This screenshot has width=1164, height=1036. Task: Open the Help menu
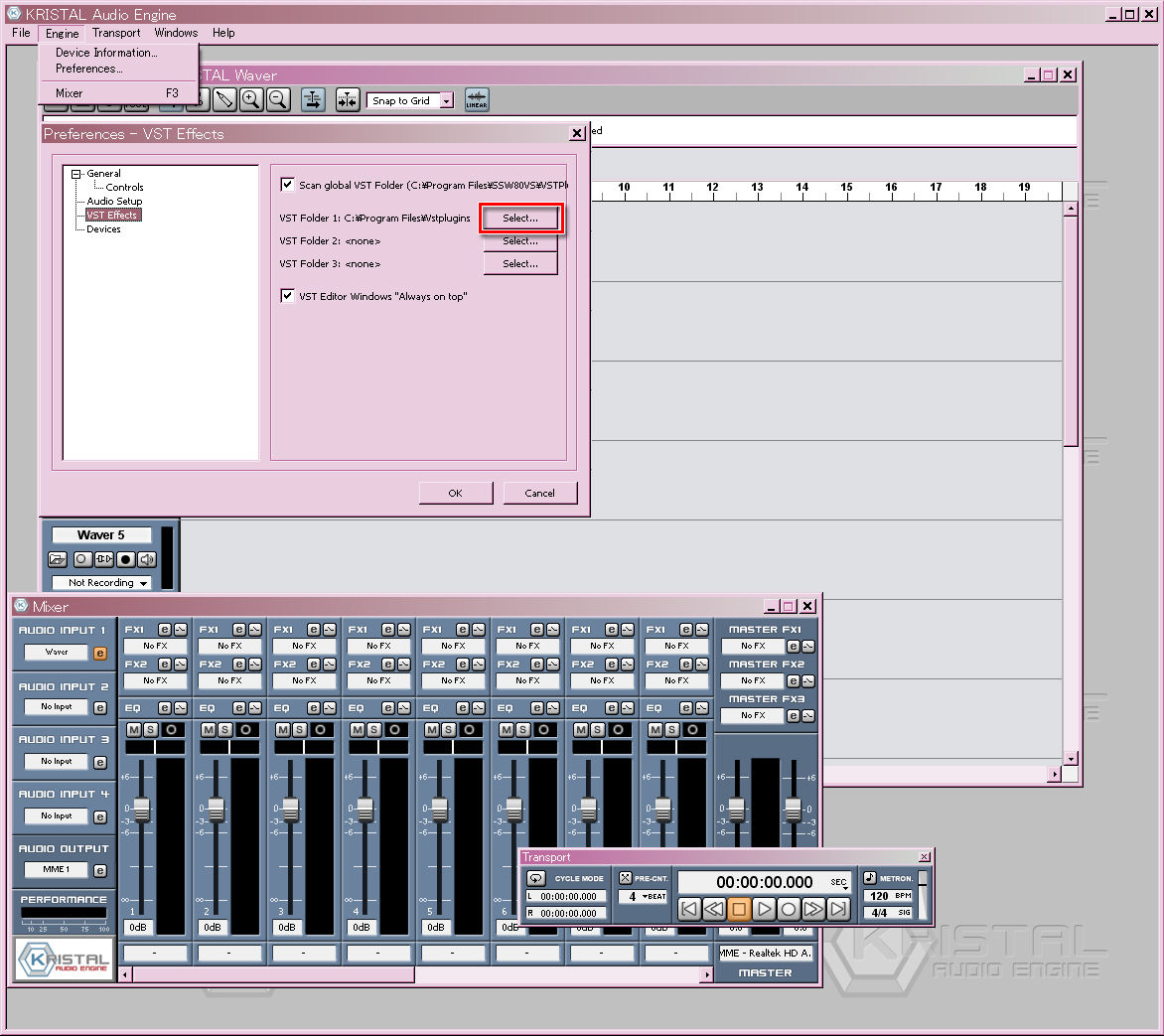pos(223,33)
